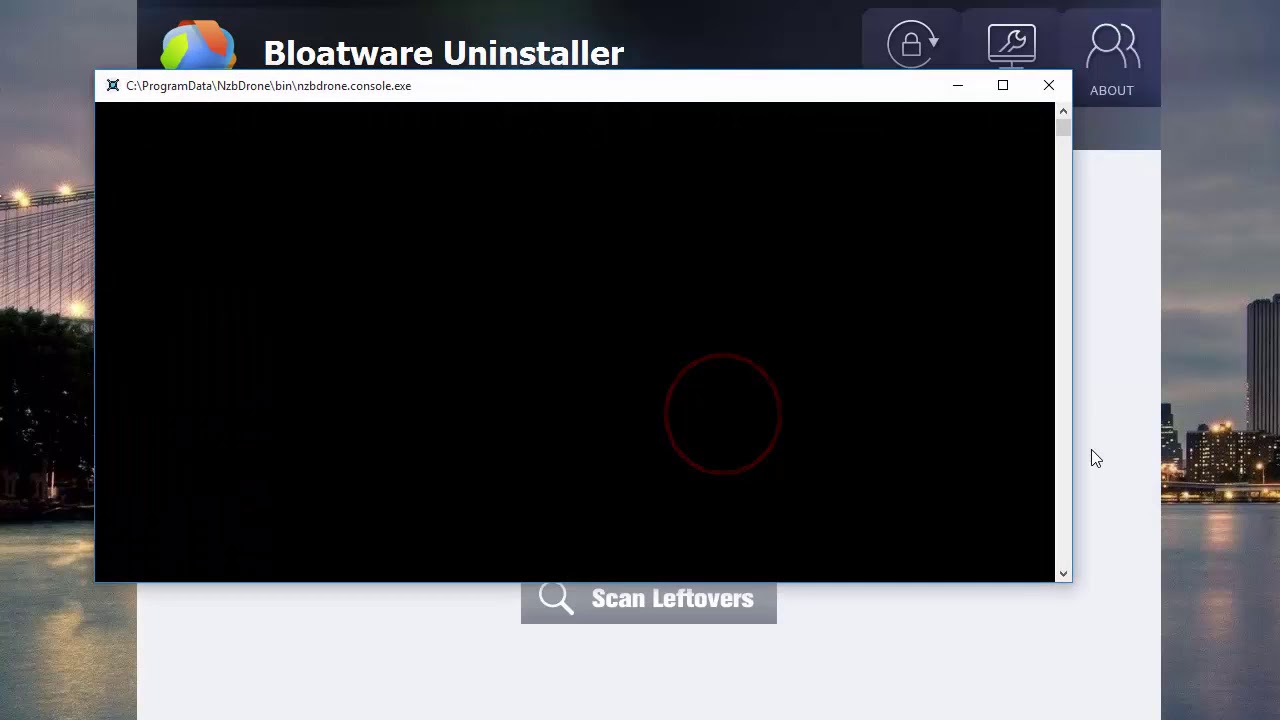Click the Bloatware Uninstaller logo icon

198,46
